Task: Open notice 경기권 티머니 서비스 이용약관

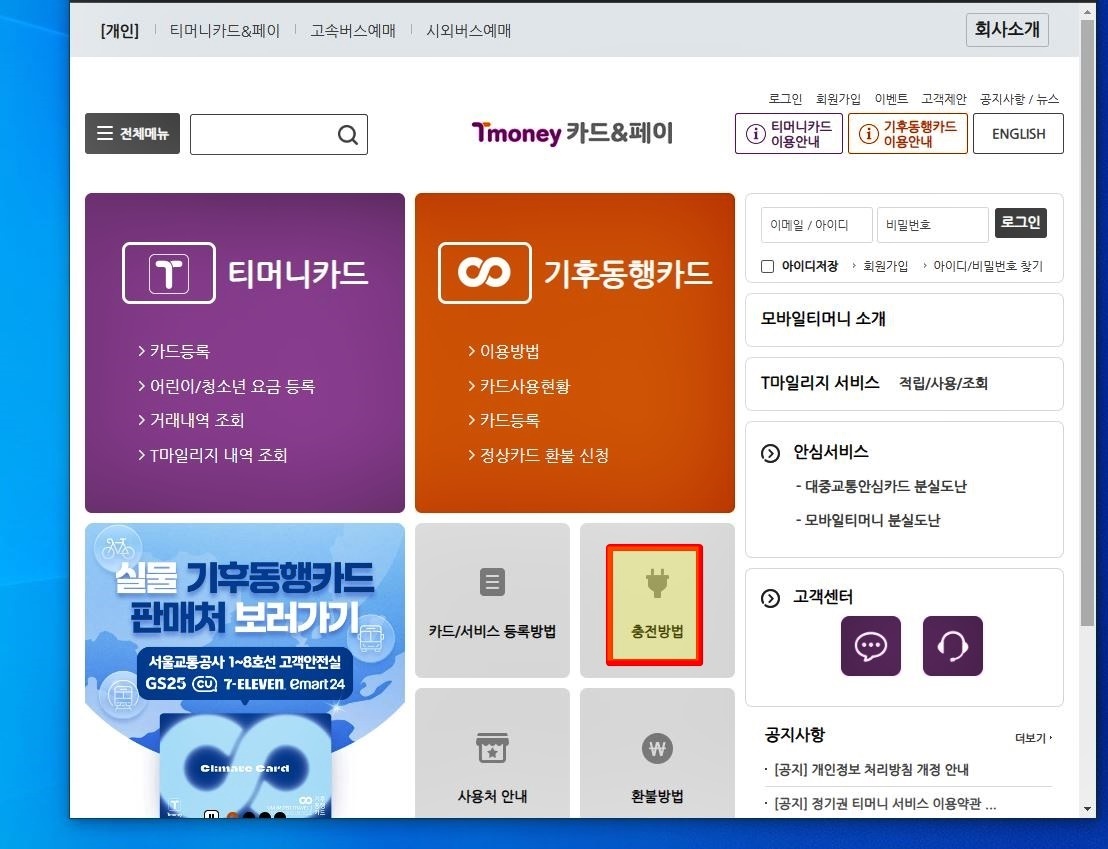Action: [x=885, y=804]
